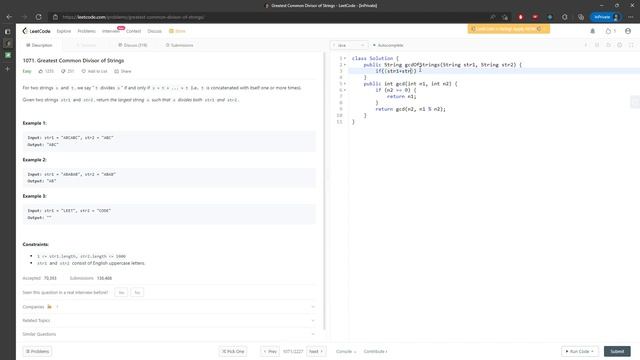Open the editor settings gear icon
Viewport: 640px width, 360px height.
620,45
